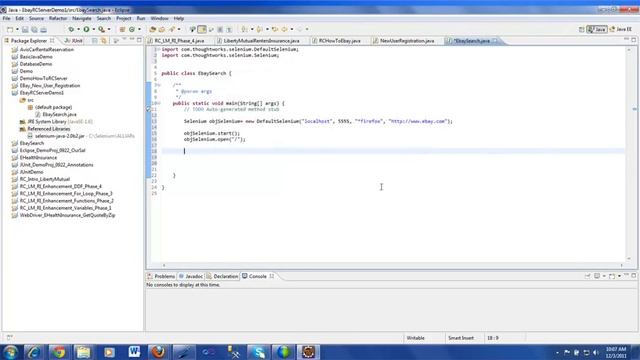The width and height of the screenshot is (640, 360).
Task: Click the Debug bug icon
Action: tap(71, 29)
